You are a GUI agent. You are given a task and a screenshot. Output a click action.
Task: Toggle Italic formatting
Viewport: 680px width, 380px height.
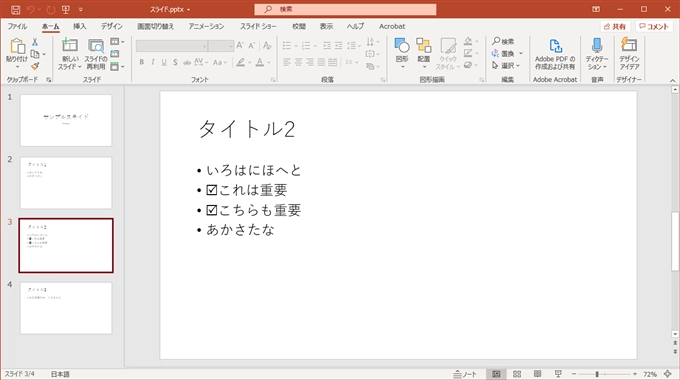[x=153, y=62]
